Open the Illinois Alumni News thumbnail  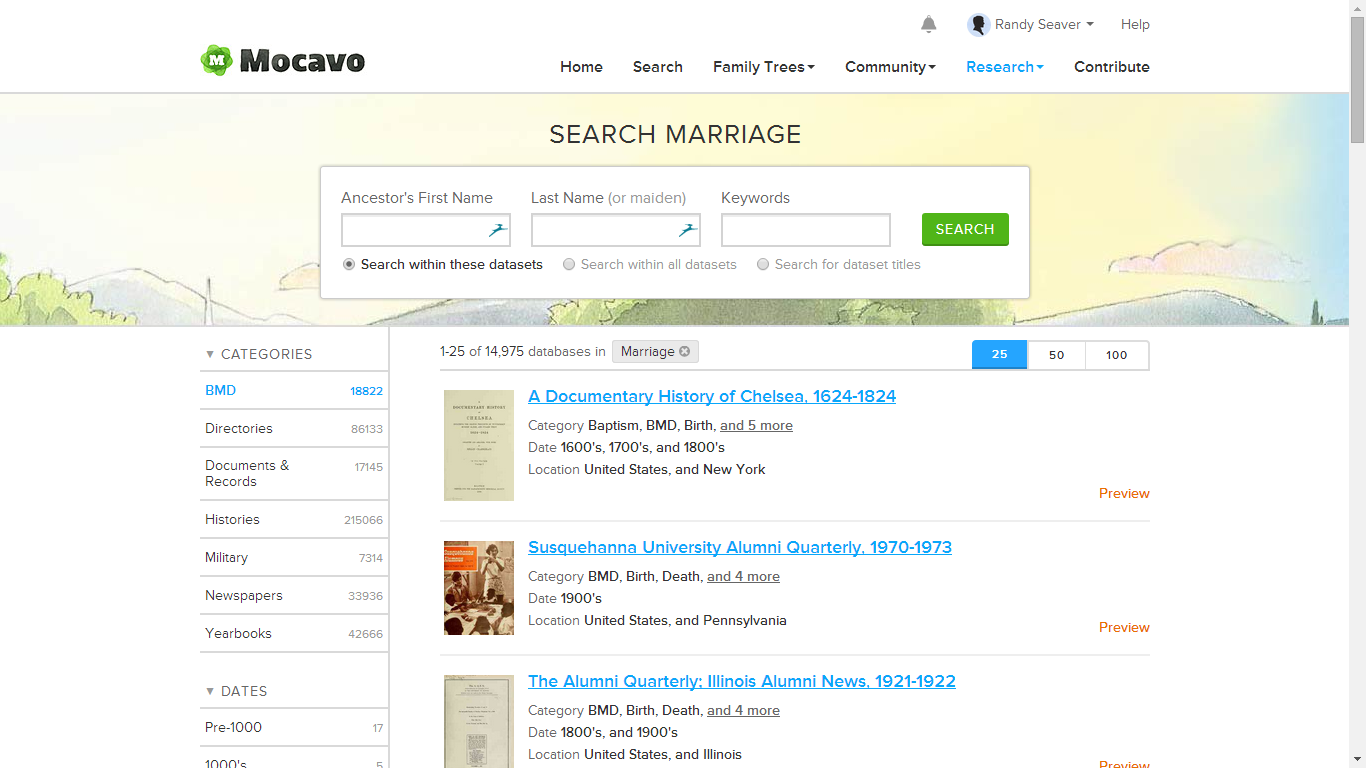click(479, 721)
